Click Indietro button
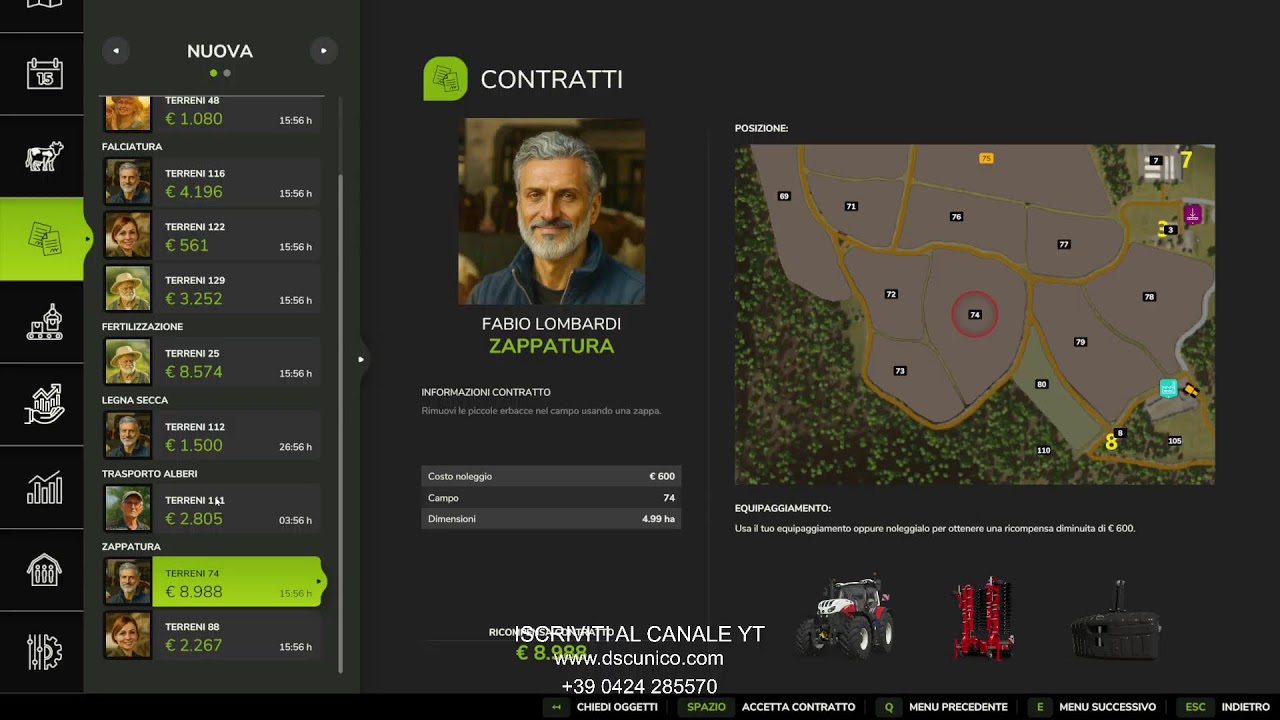 [x=1245, y=707]
